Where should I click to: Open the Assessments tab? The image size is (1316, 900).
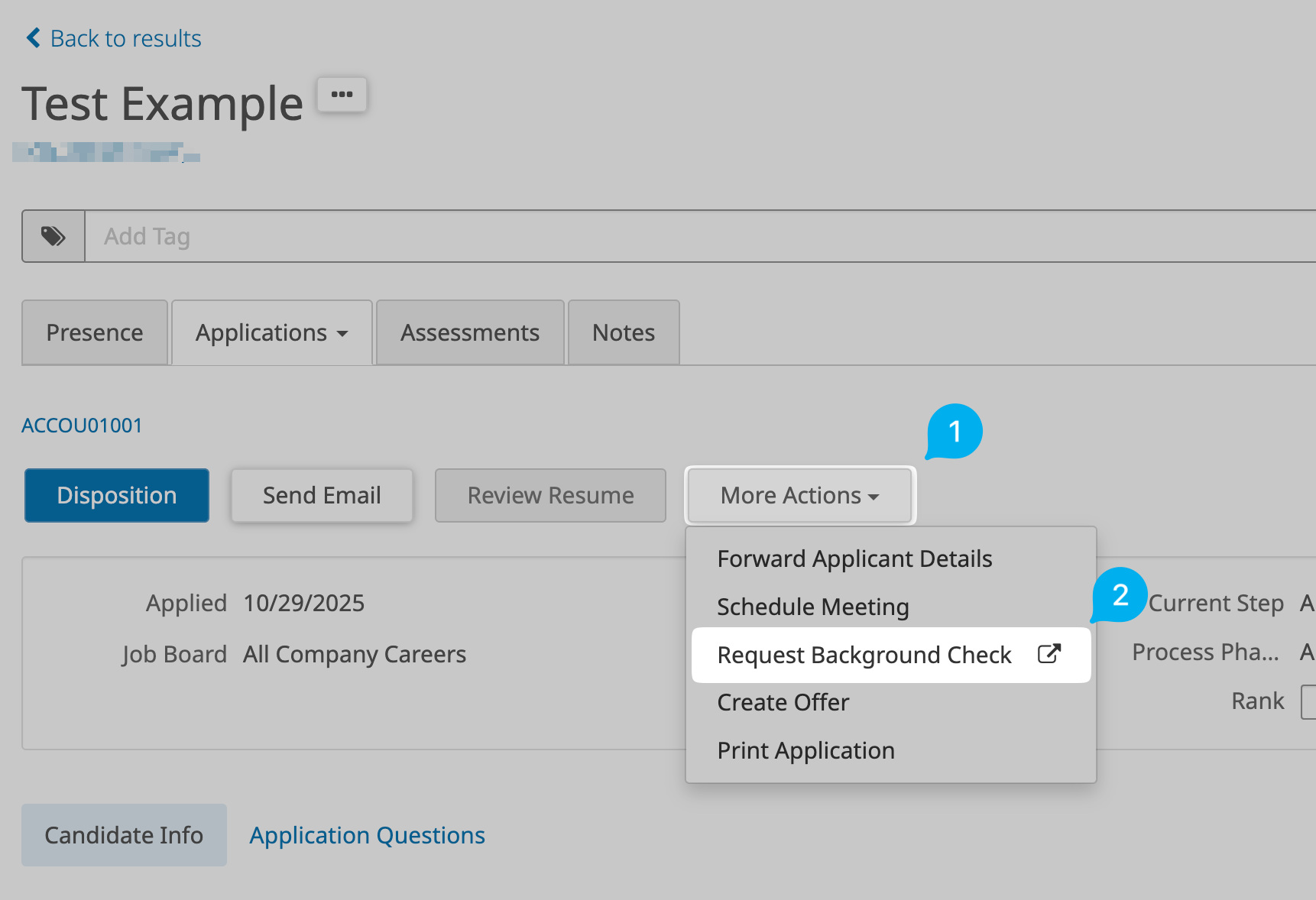click(x=470, y=333)
